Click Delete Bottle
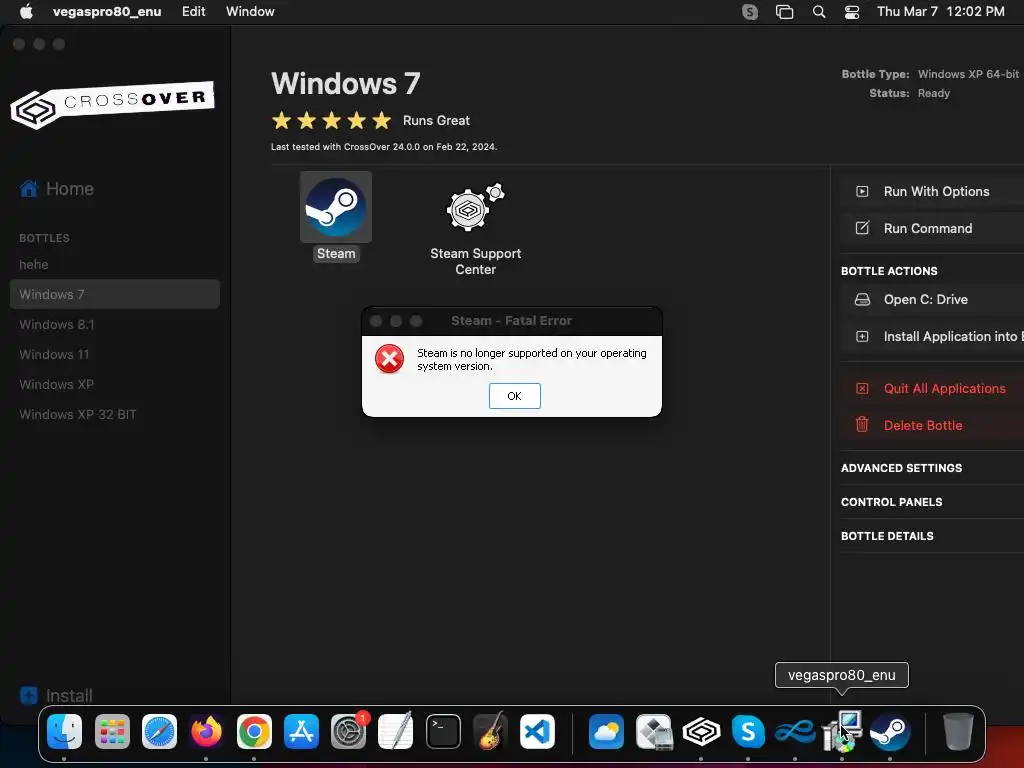Screen dimensions: 1024x768 click(932, 425)
